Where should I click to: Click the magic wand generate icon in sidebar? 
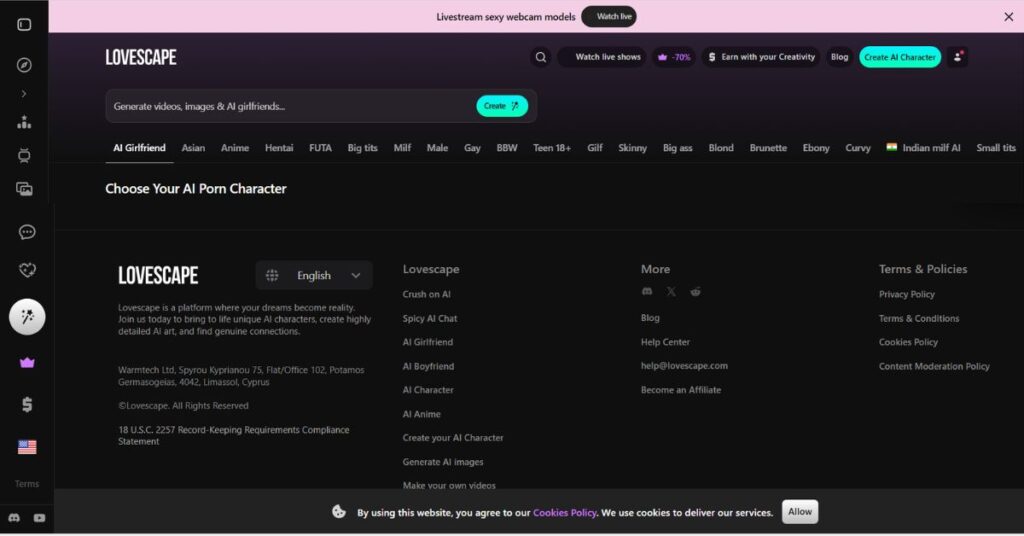point(27,317)
